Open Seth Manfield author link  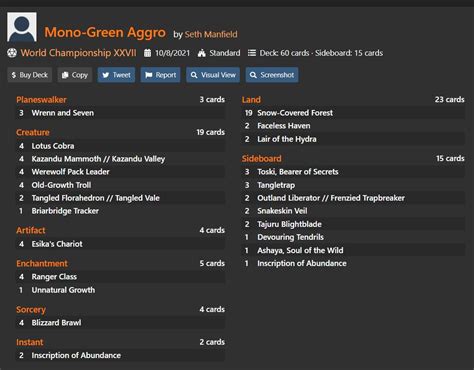211,34
